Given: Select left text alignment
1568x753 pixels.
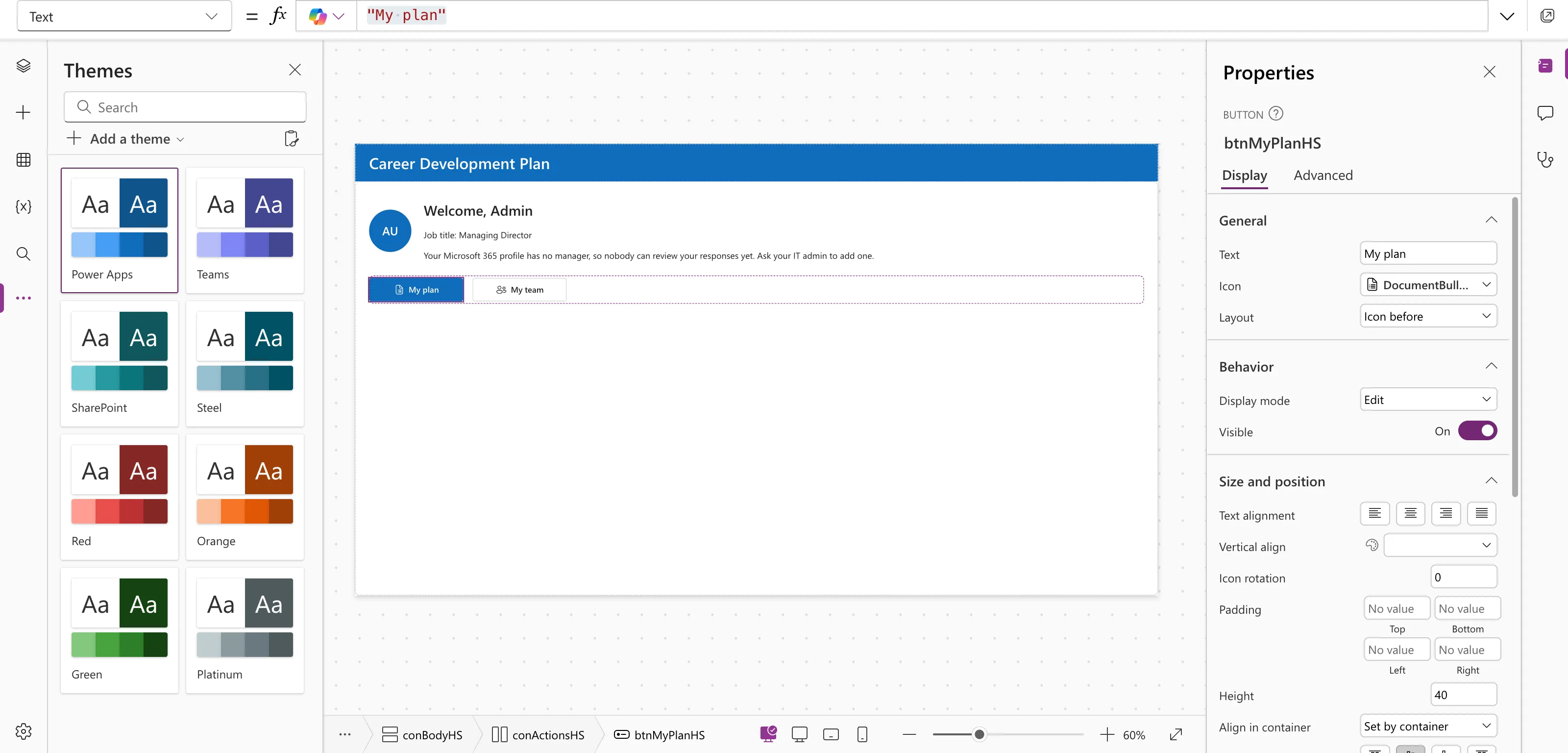Looking at the screenshot, I should click(x=1374, y=514).
